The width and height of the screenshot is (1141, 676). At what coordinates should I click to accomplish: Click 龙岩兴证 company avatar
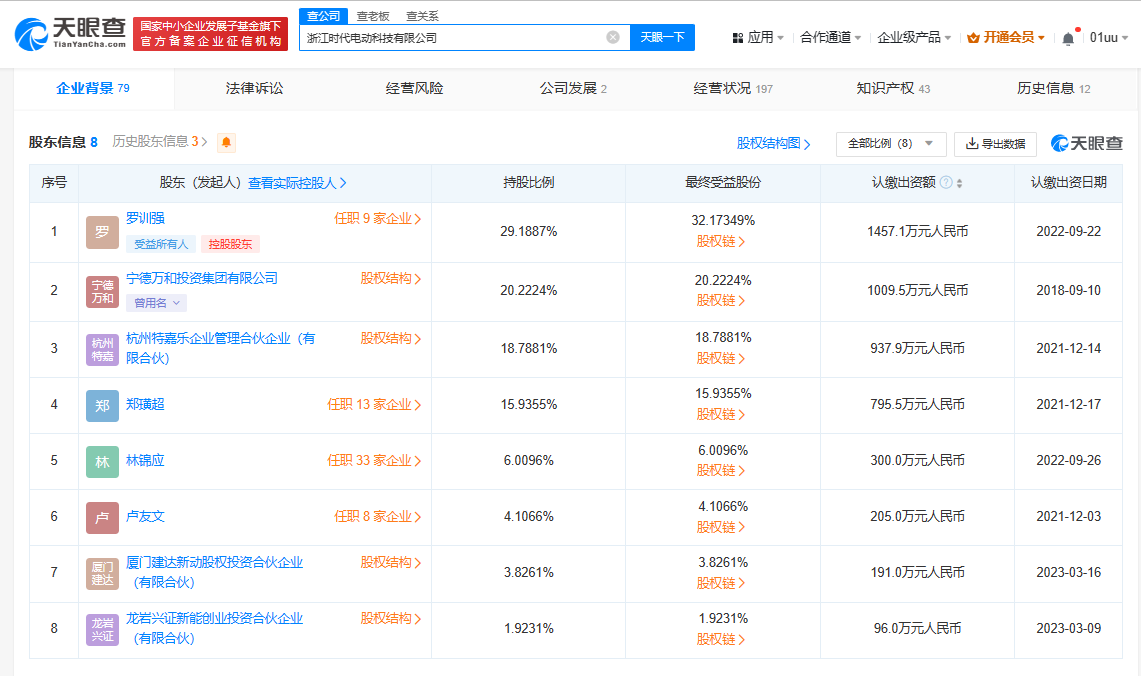click(x=102, y=629)
